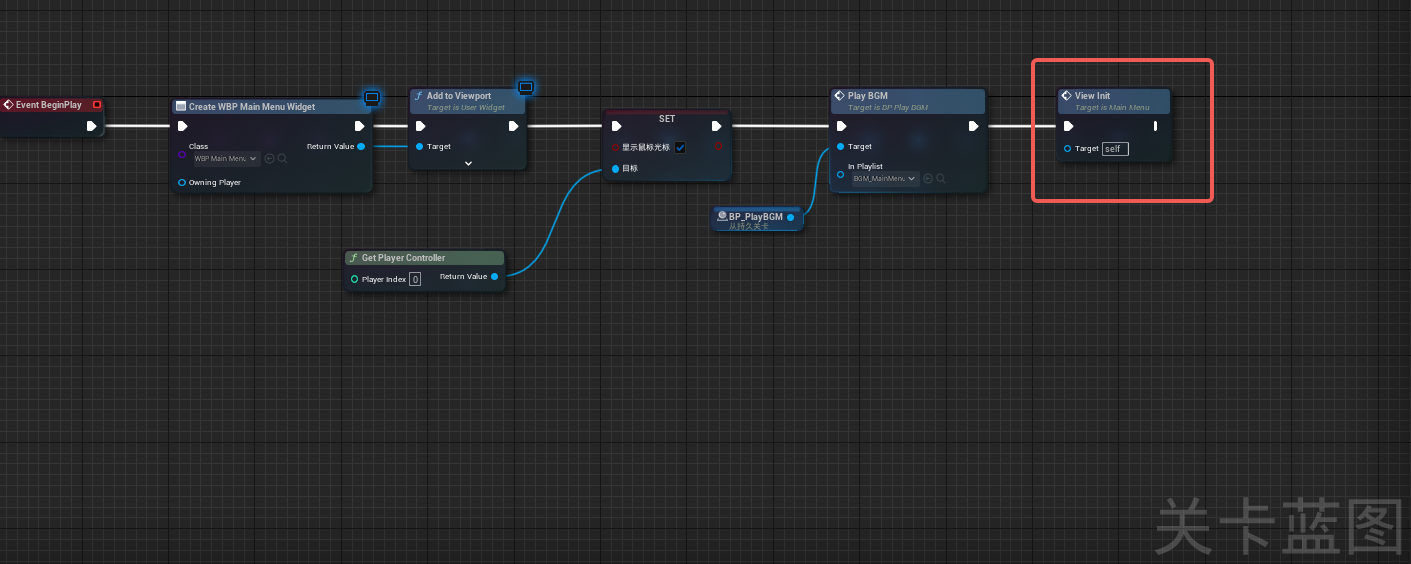Viewport: 1411px width, 564px height.
Task: Click the exec output pin of Play BGM
Action: coord(973,126)
